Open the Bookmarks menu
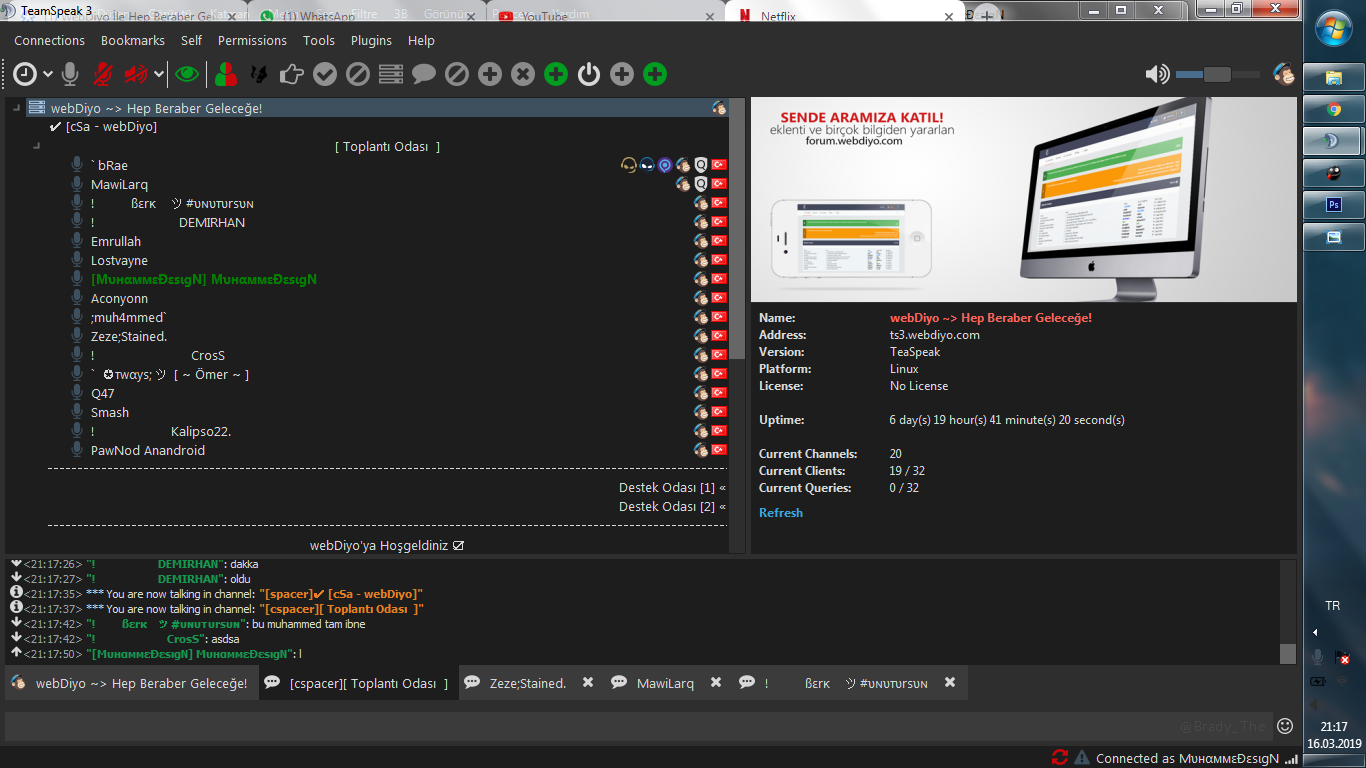 click(133, 41)
